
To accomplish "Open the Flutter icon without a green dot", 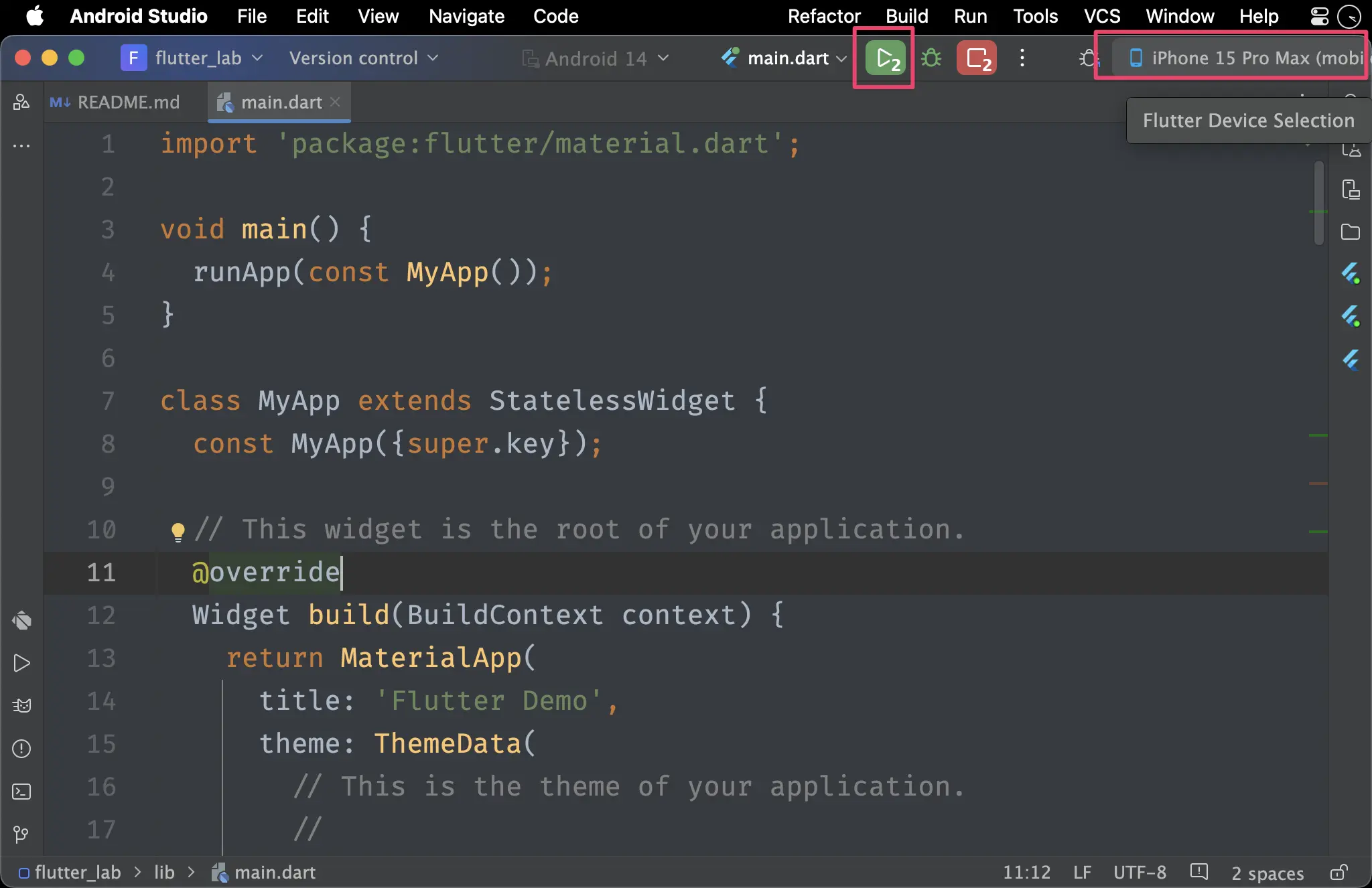I will (1351, 360).
